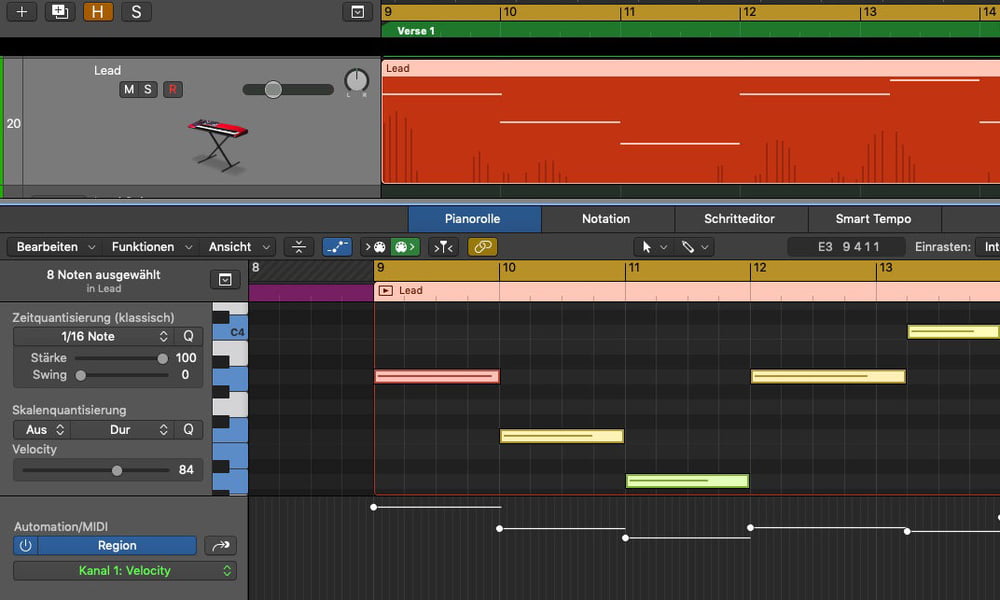Select the red keyboard instrument icon
The width and height of the screenshot is (1000, 600).
pyautogui.click(x=218, y=145)
